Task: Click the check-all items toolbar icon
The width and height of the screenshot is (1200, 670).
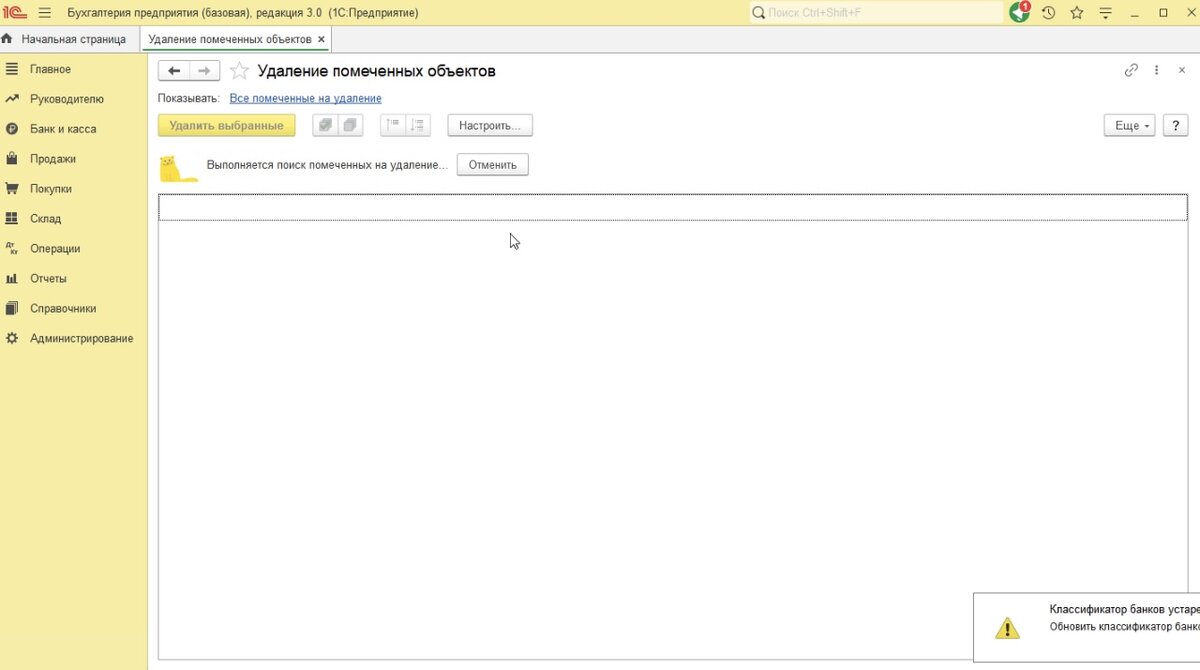Action: 325,126
